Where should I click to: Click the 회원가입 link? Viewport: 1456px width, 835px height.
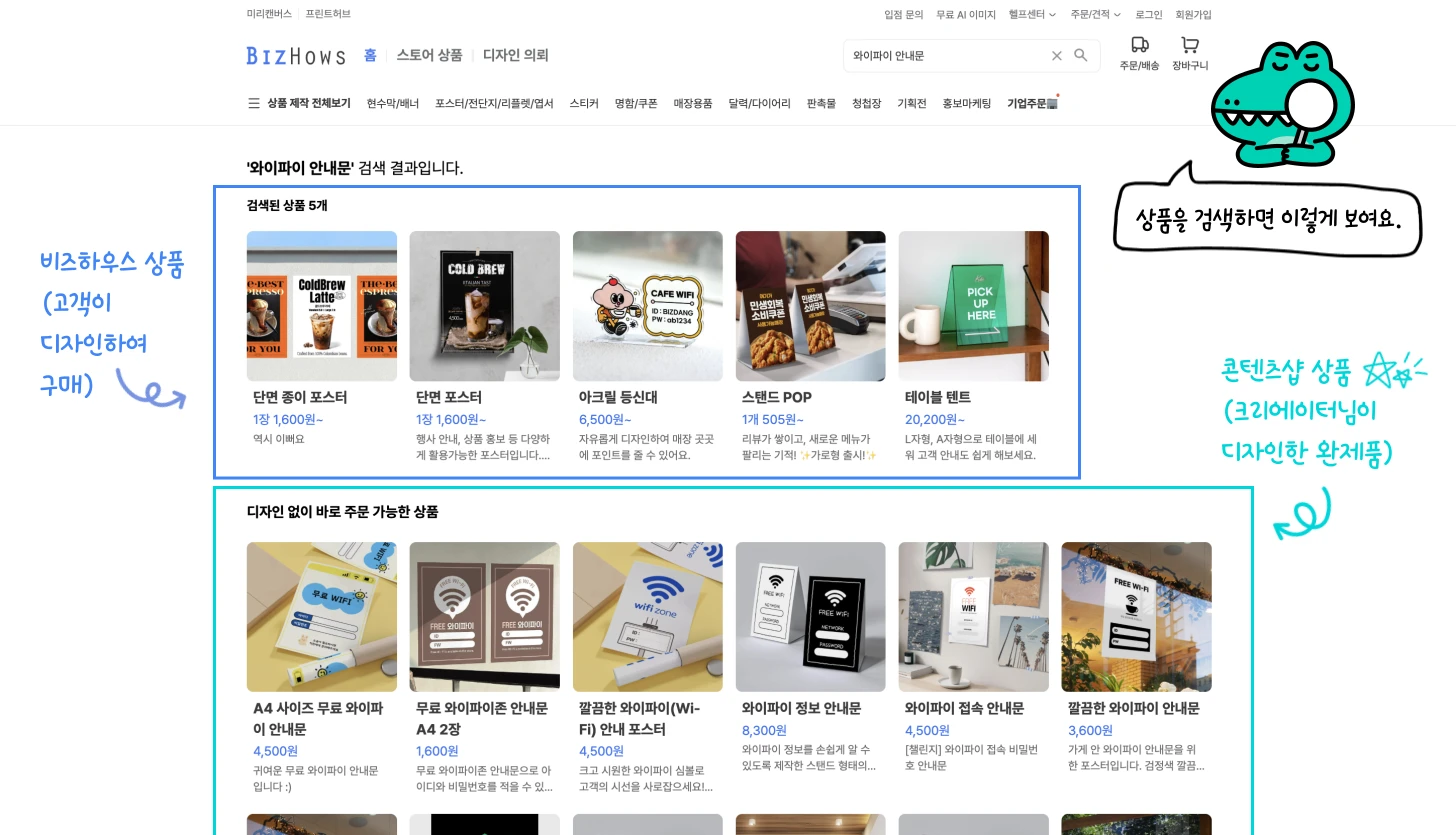pos(1193,15)
